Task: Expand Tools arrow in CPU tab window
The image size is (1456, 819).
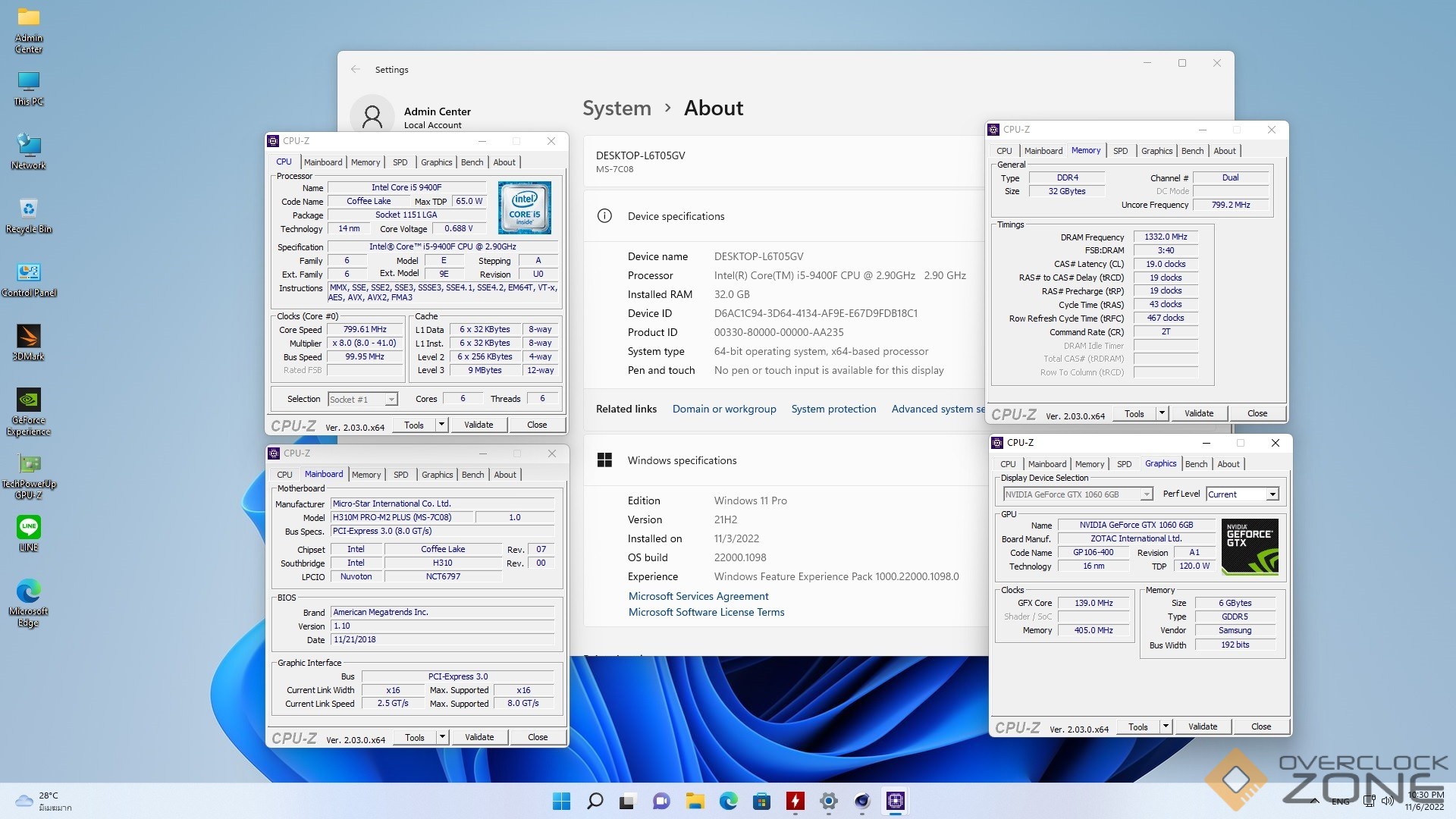Action: tap(441, 425)
